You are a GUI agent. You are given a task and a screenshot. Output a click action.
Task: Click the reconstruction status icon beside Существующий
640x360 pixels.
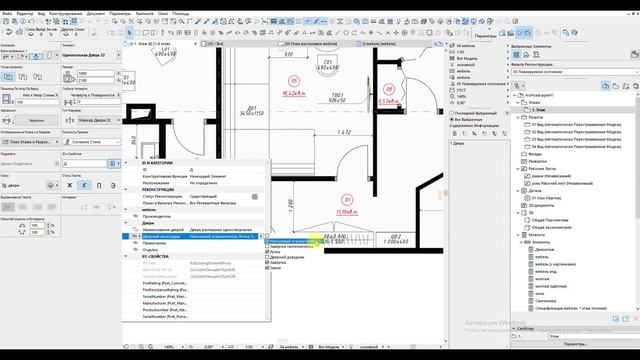coord(255,196)
